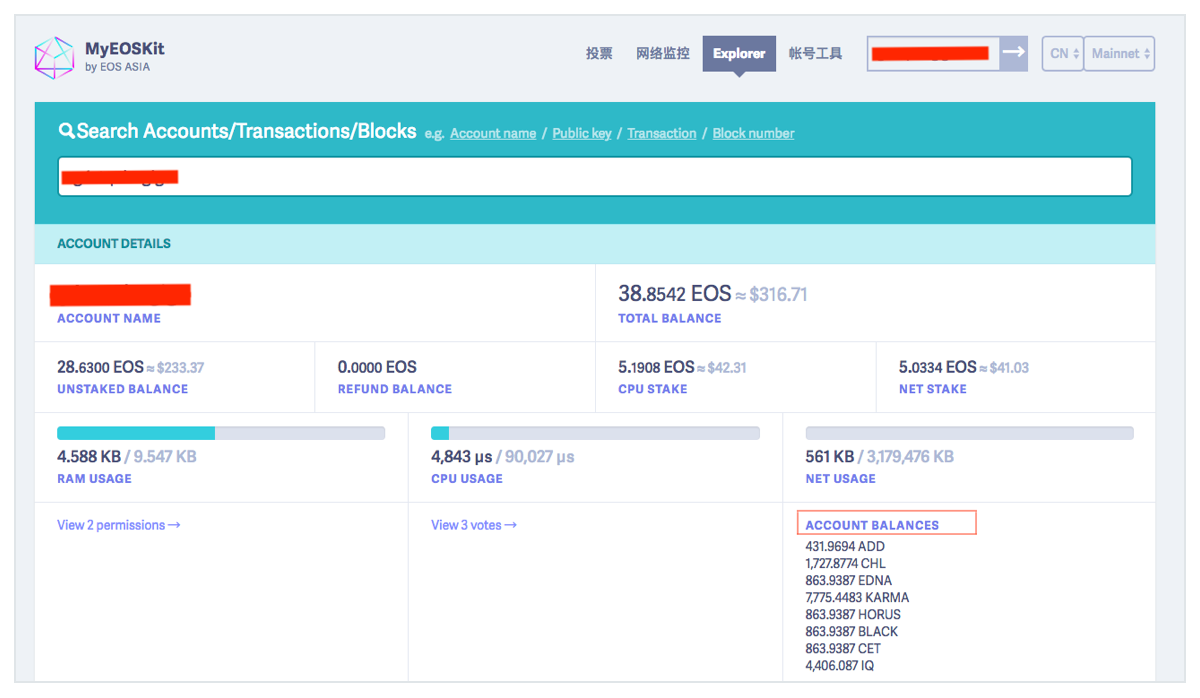
Task: Click inside the large search input field
Action: (x=594, y=176)
